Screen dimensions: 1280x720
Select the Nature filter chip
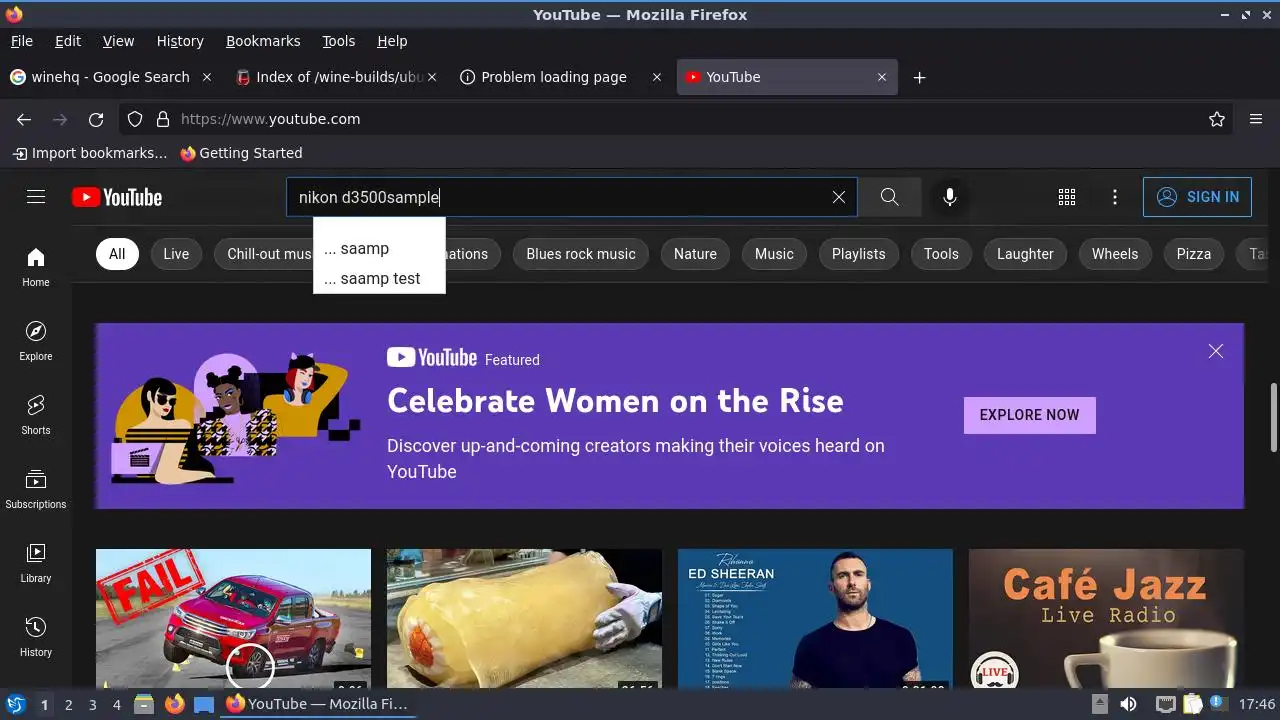tap(695, 254)
